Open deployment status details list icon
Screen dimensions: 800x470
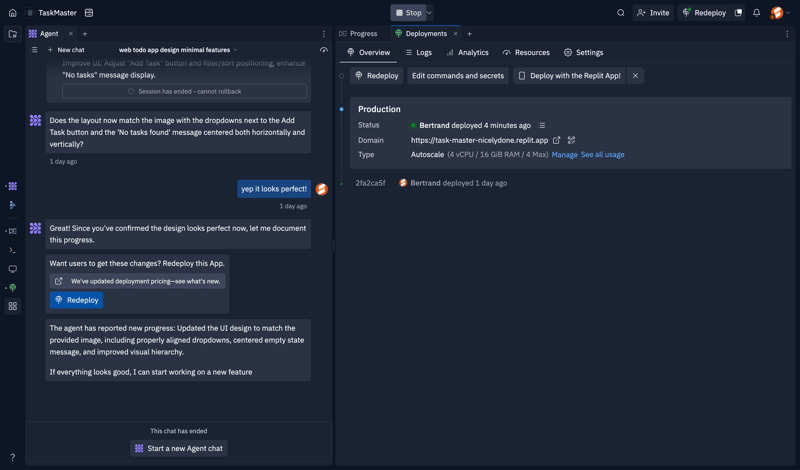click(x=542, y=126)
